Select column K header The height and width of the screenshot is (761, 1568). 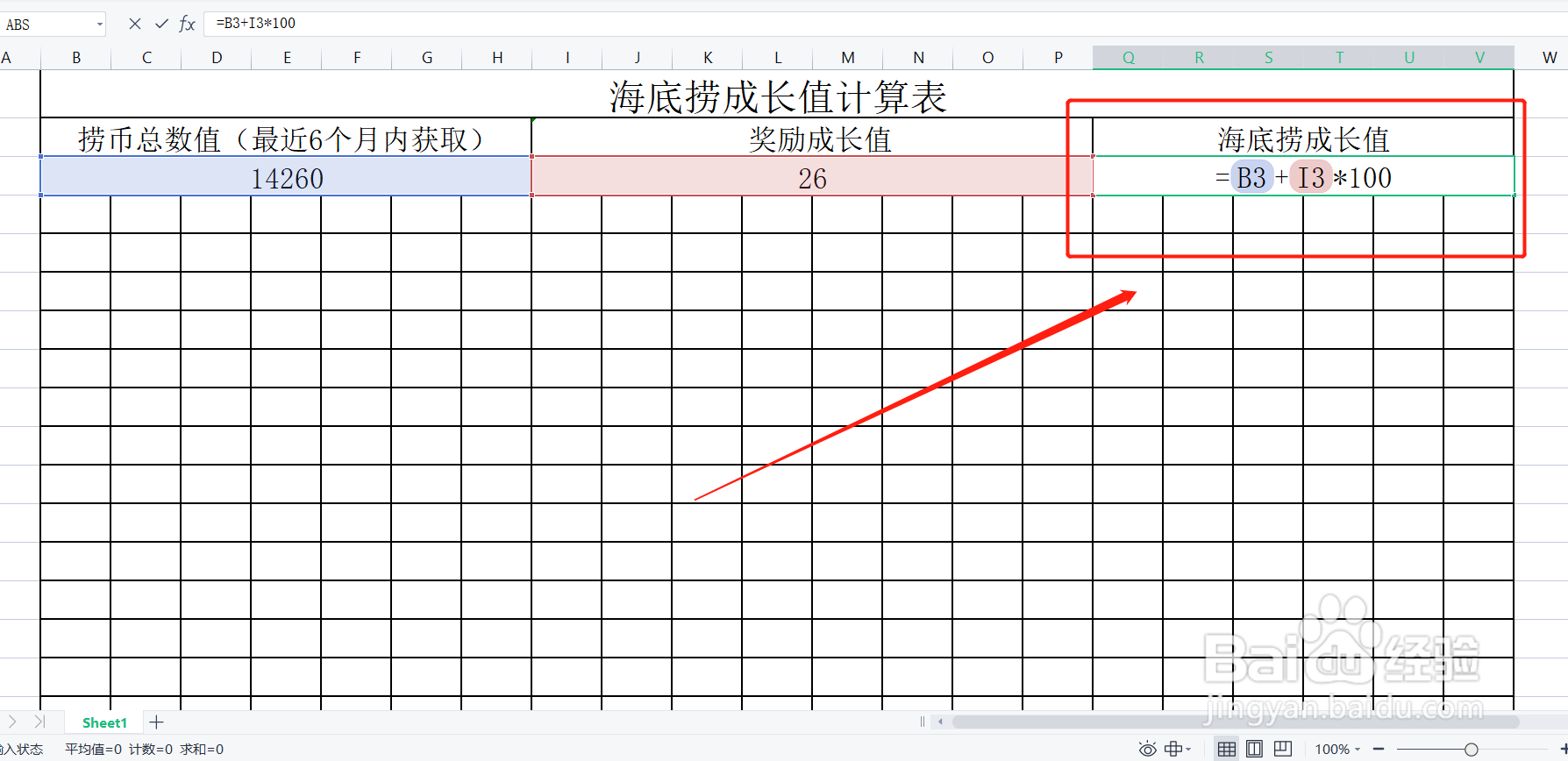pyautogui.click(x=708, y=58)
